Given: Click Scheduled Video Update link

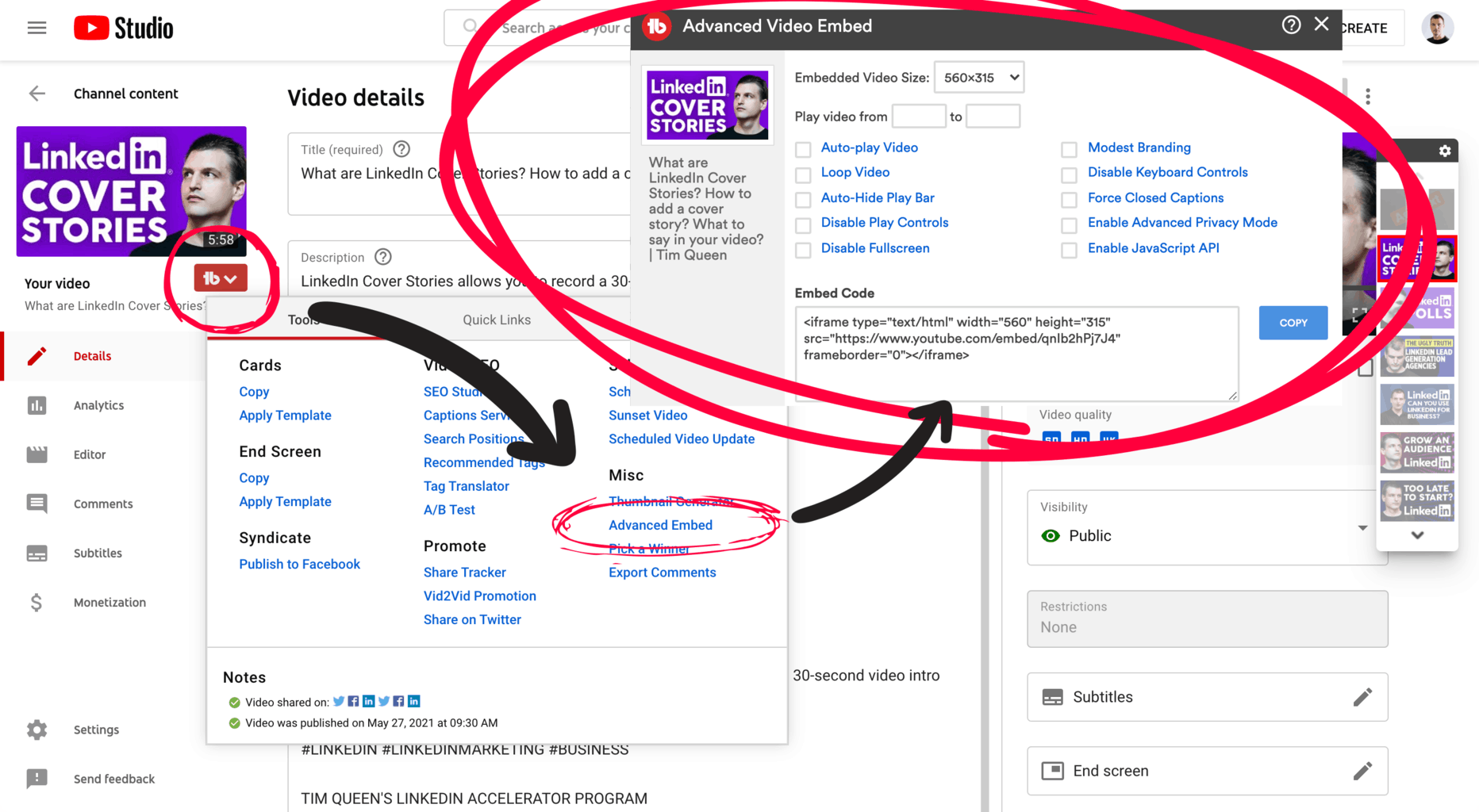Looking at the screenshot, I should (682, 439).
